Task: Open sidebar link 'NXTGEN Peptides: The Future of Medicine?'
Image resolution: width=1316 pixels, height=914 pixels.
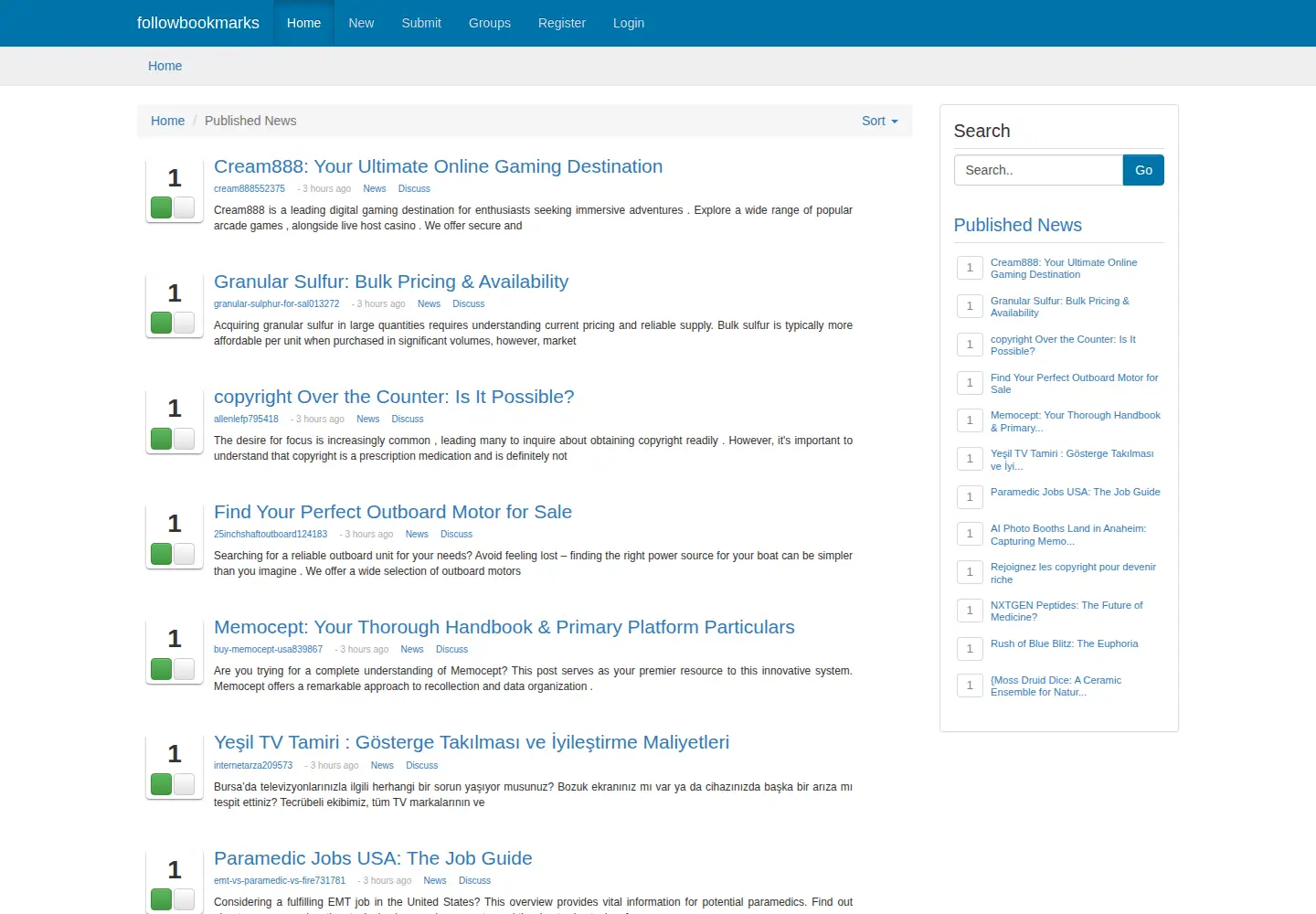Action: [x=1067, y=611]
